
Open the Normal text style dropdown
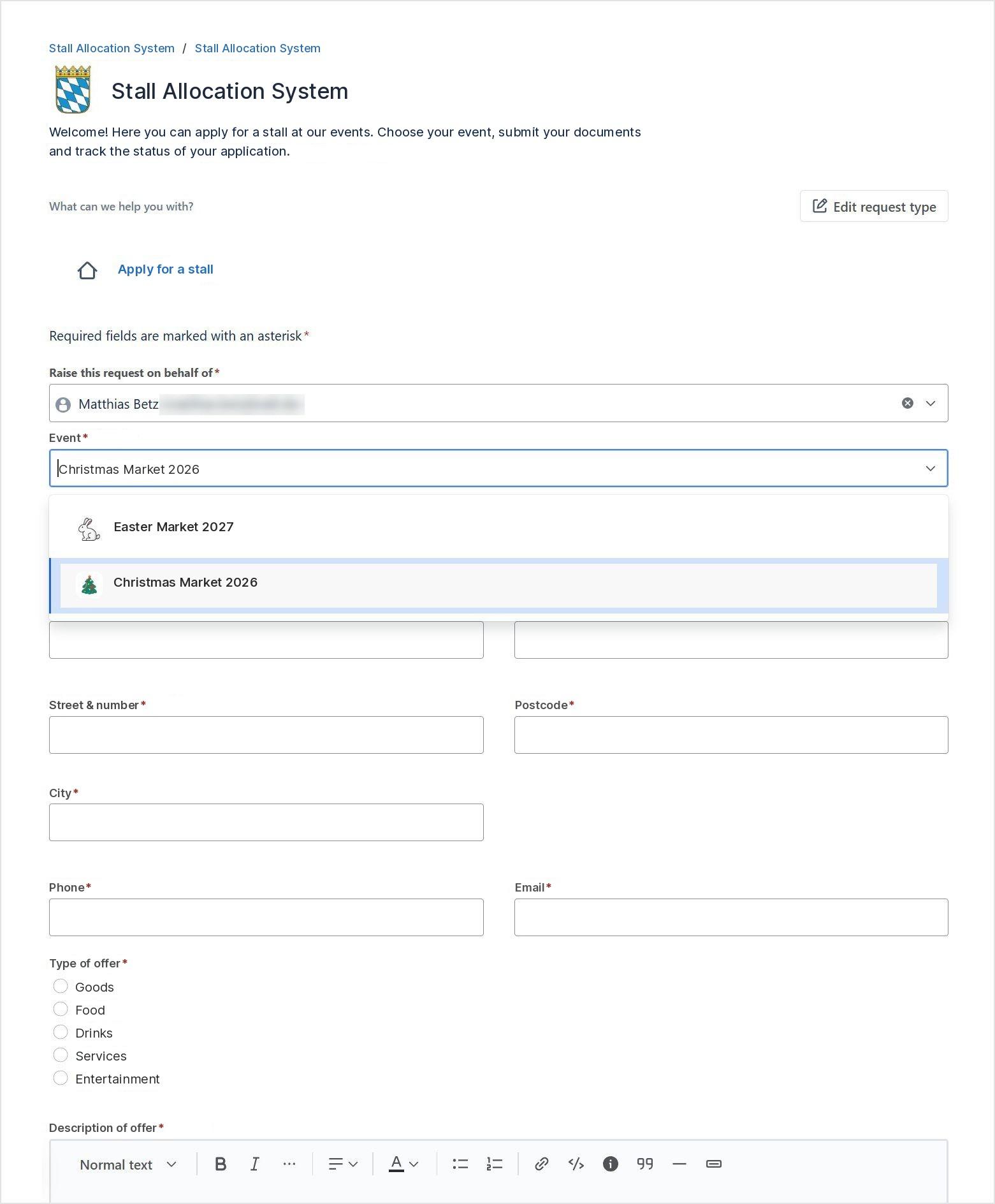[x=128, y=1164]
